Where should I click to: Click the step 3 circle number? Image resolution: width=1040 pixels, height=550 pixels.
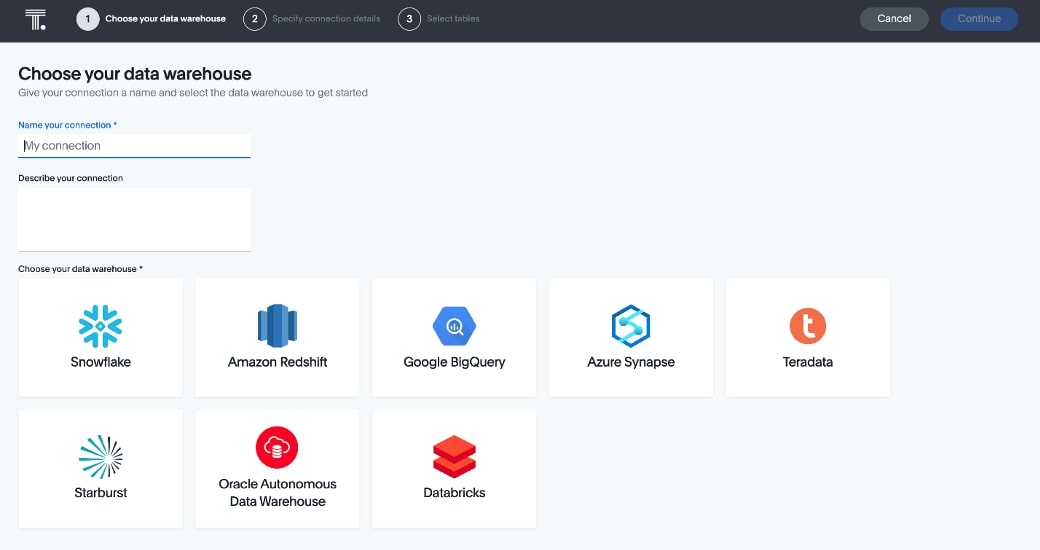click(409, 19)
